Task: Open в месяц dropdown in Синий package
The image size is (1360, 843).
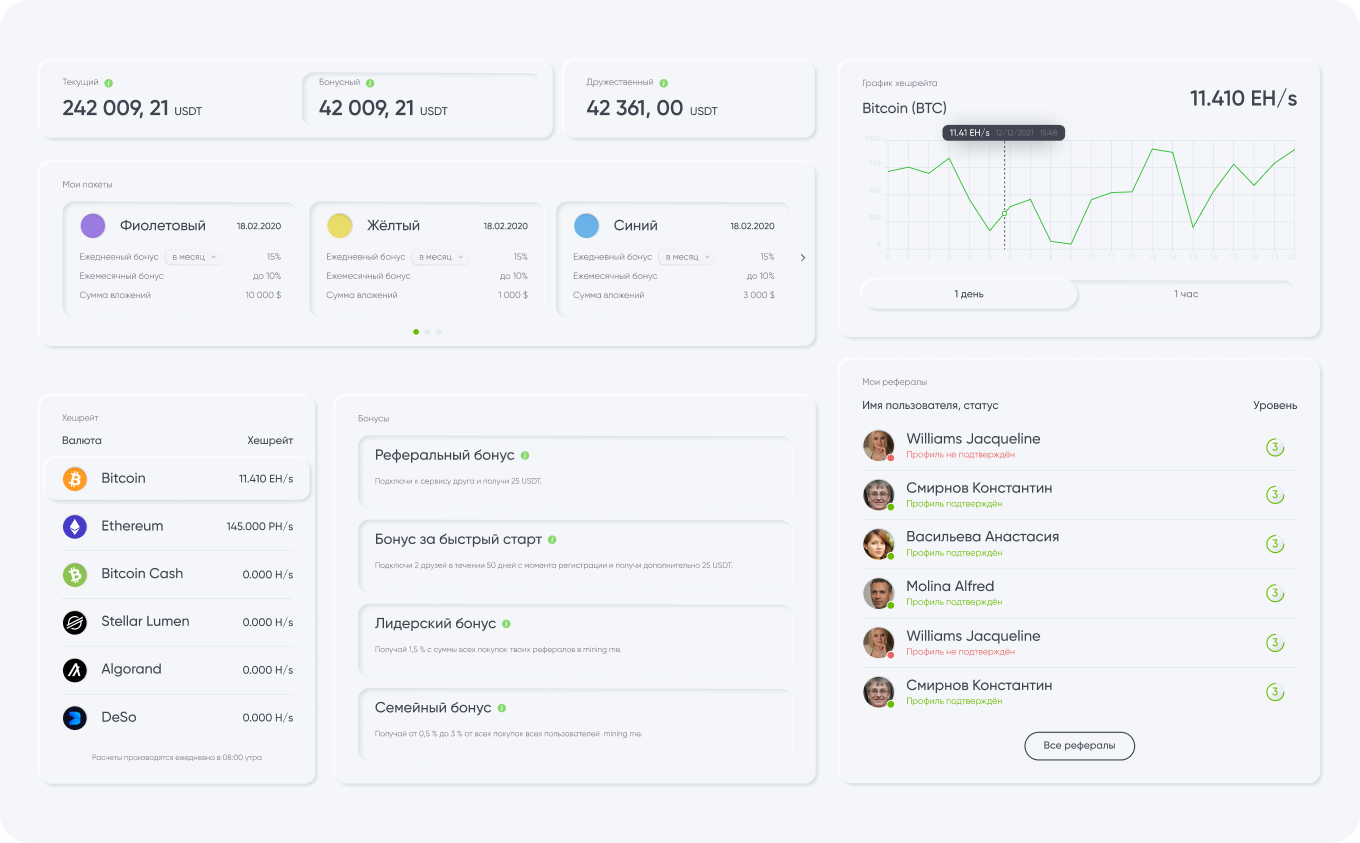Action: coord(687,257)
